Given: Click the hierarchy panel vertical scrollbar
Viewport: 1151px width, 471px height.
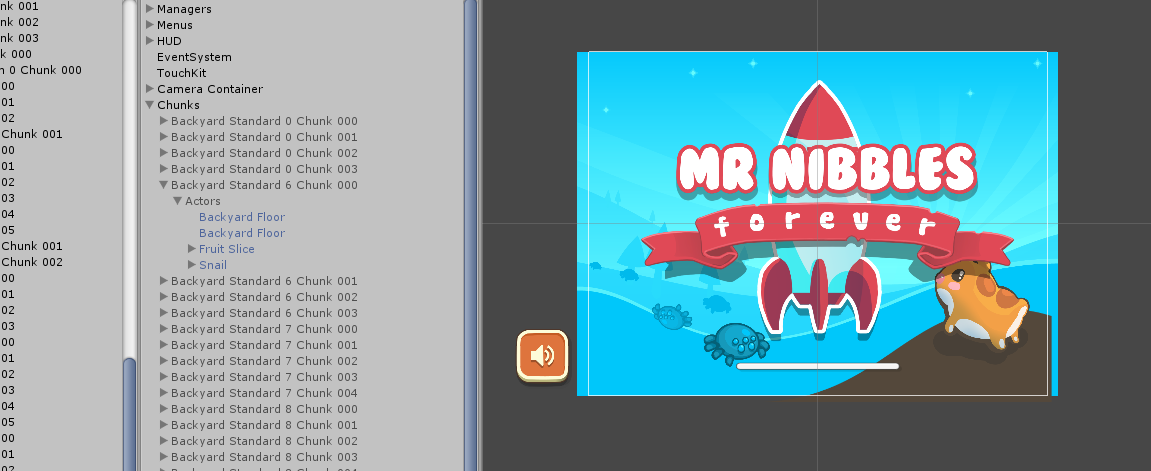Looking at the screenshot, I should point(471,200).
